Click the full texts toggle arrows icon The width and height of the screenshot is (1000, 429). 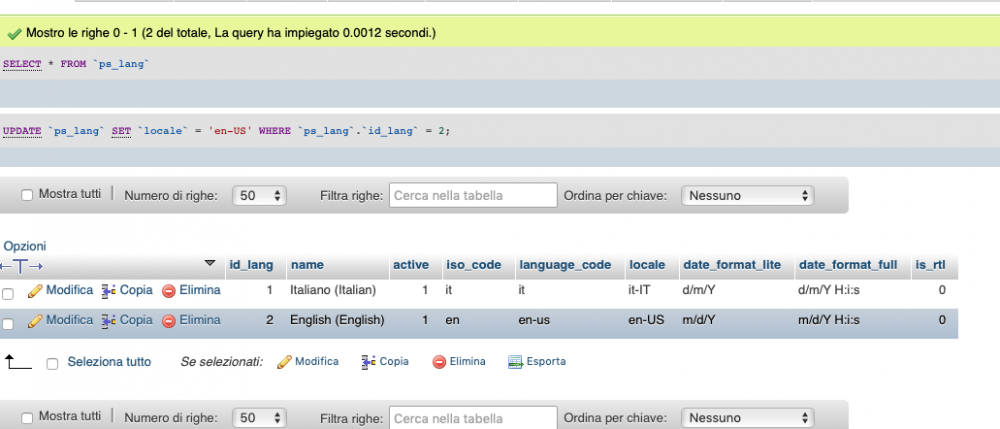(21, 266)
